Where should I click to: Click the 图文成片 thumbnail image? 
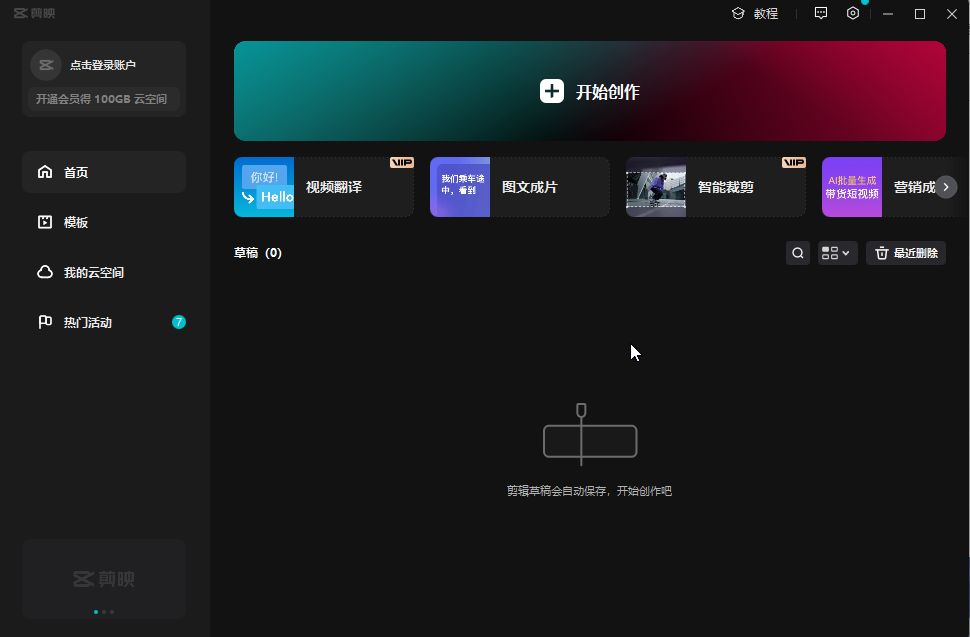click(x=460, y=187)
